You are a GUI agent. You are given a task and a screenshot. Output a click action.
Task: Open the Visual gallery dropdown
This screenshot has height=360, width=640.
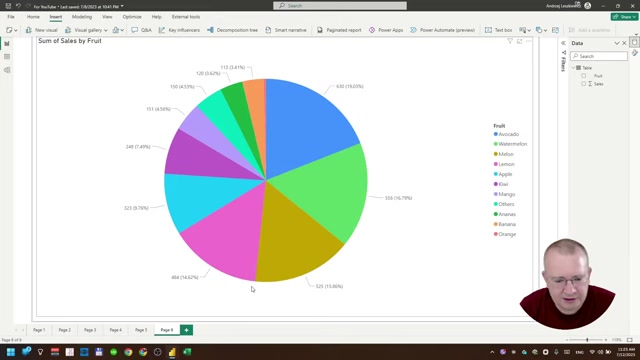tap(86, 30)
